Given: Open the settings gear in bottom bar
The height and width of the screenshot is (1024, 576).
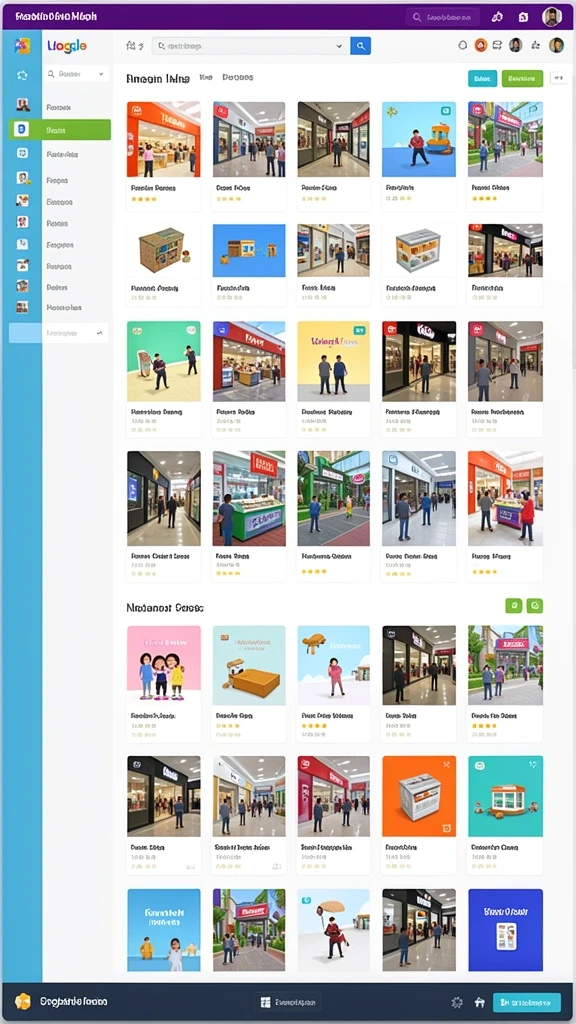Looking at the screenshot, I should [x=457, y=1002].
